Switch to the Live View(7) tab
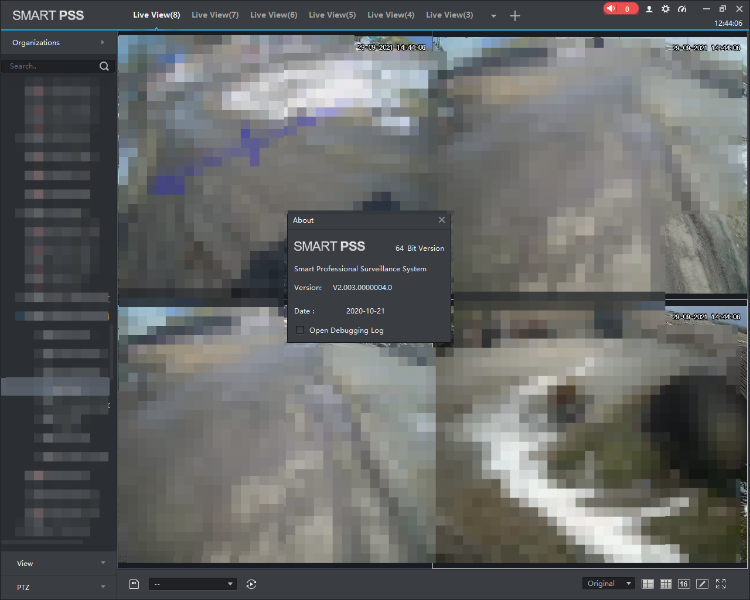Screen dimensions: 750x600 (x=215, y=15)
